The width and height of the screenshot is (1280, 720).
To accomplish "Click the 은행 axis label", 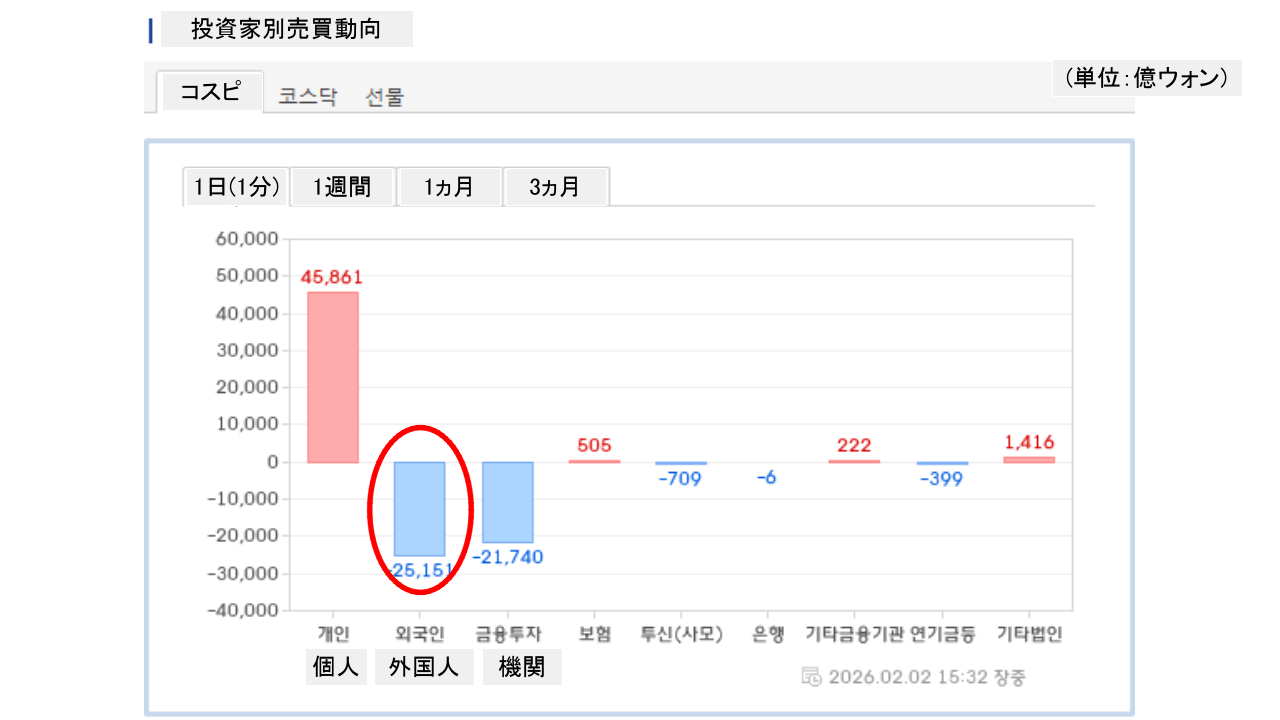I will [x=768, y=634].
